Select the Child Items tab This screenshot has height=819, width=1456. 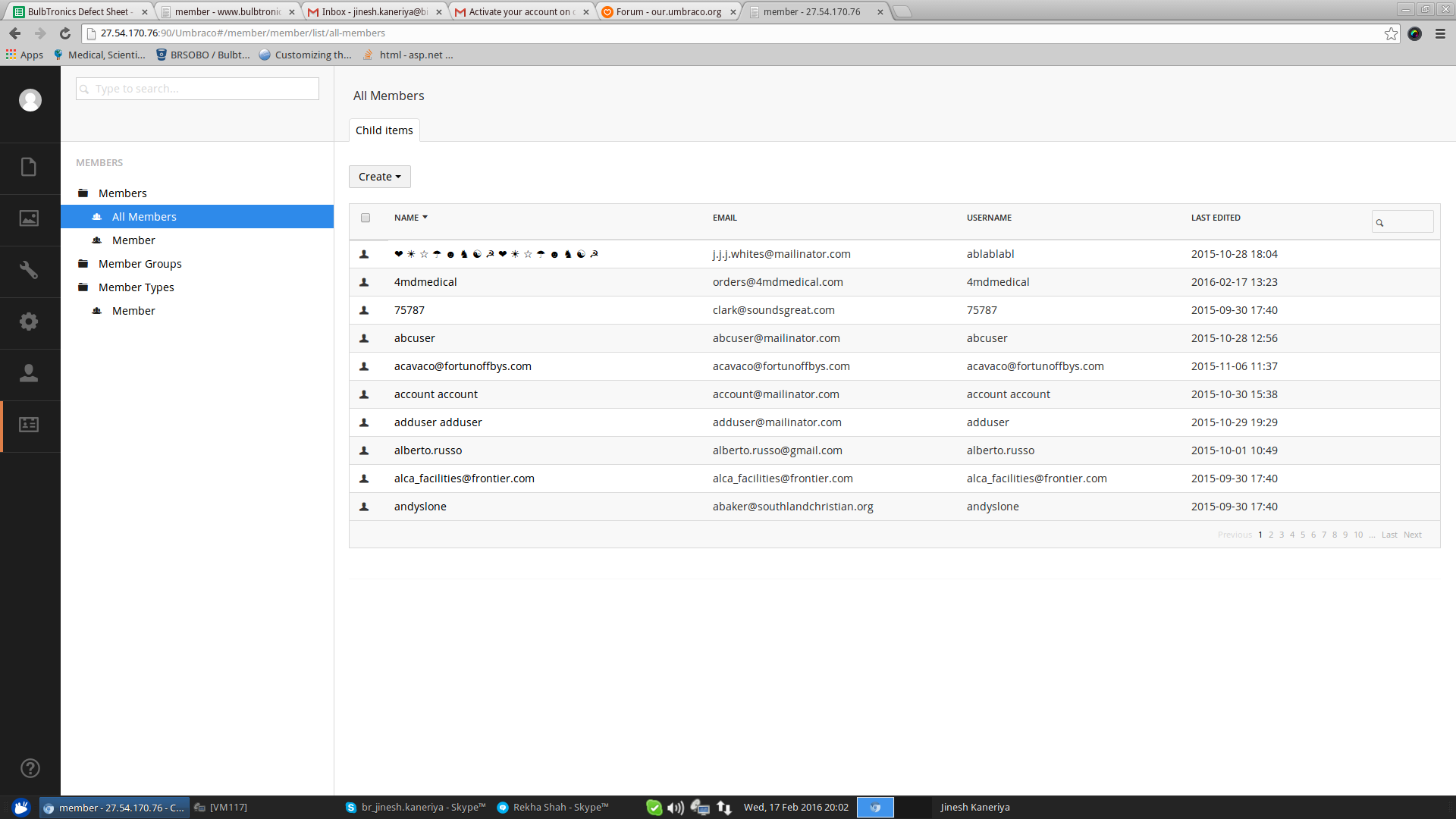coord(384,130)
